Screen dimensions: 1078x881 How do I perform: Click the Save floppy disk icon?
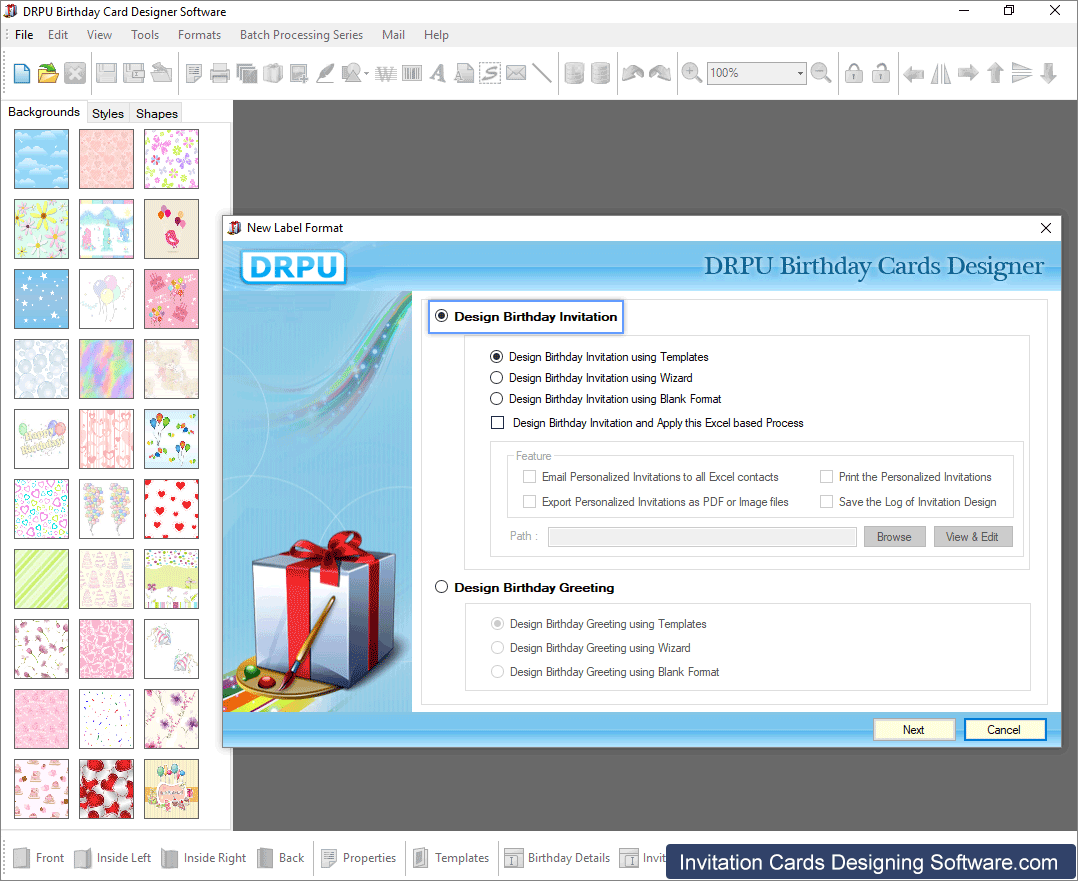pyautogui.click(x=107, y=73)
